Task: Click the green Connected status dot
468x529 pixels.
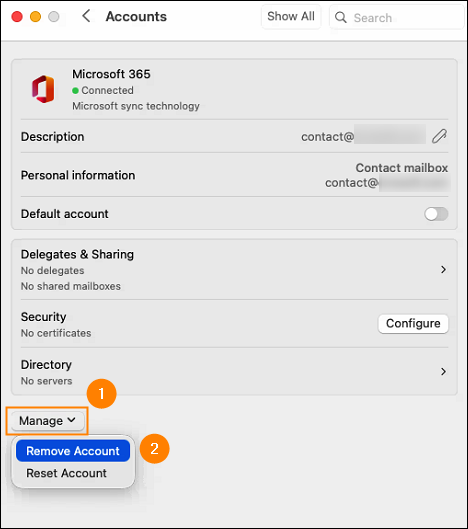Action: (x=75, y=90)
